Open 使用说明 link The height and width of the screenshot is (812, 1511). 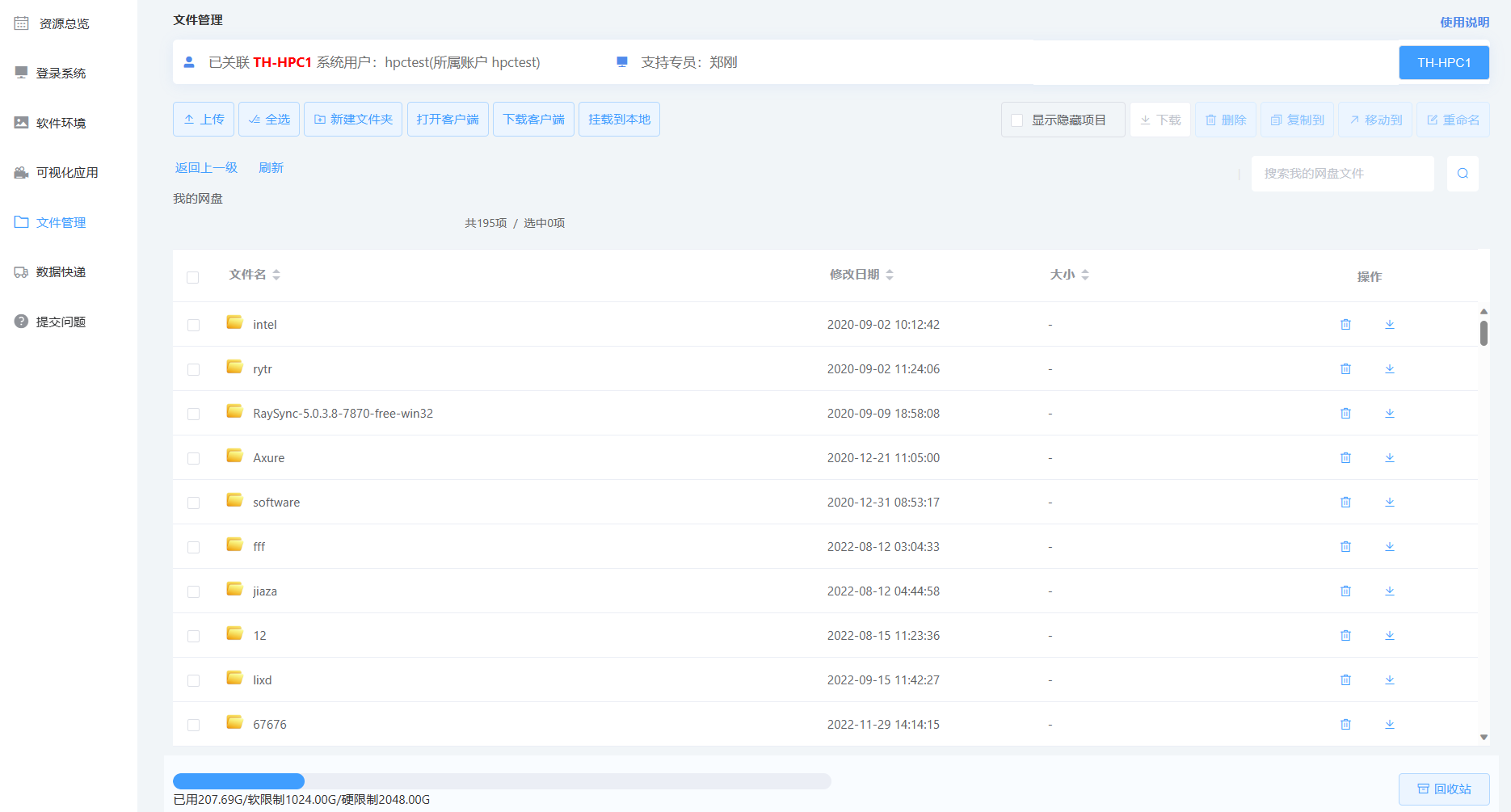point(1464,23)
